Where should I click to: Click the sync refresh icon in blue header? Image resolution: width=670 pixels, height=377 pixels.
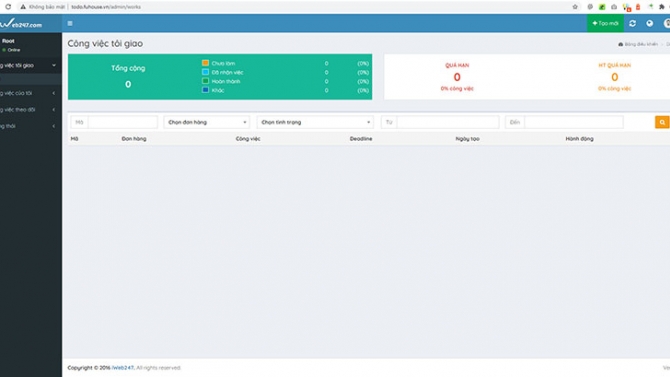point(632,24)
